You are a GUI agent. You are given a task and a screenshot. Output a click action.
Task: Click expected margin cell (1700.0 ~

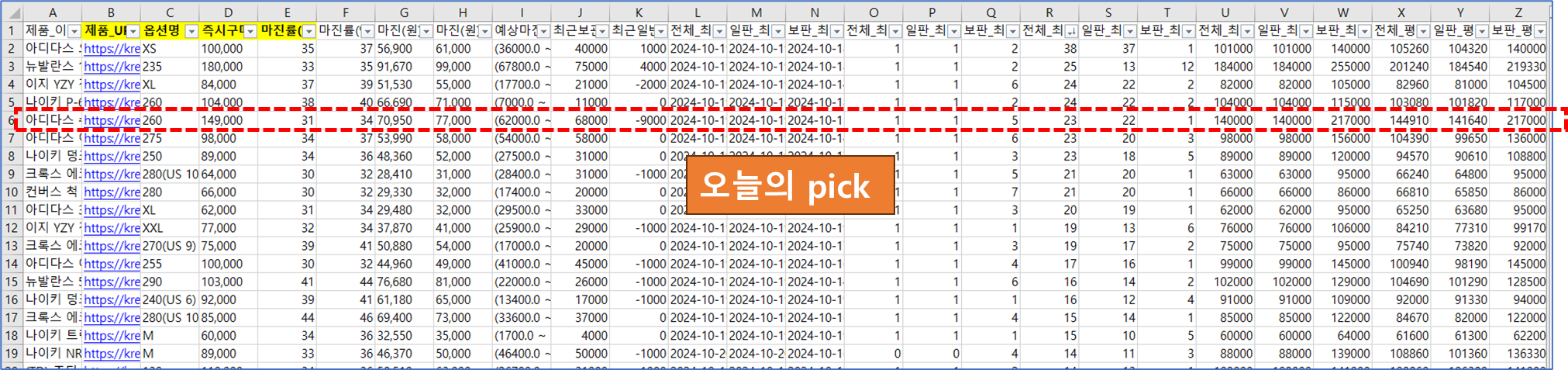coord(522,336)
